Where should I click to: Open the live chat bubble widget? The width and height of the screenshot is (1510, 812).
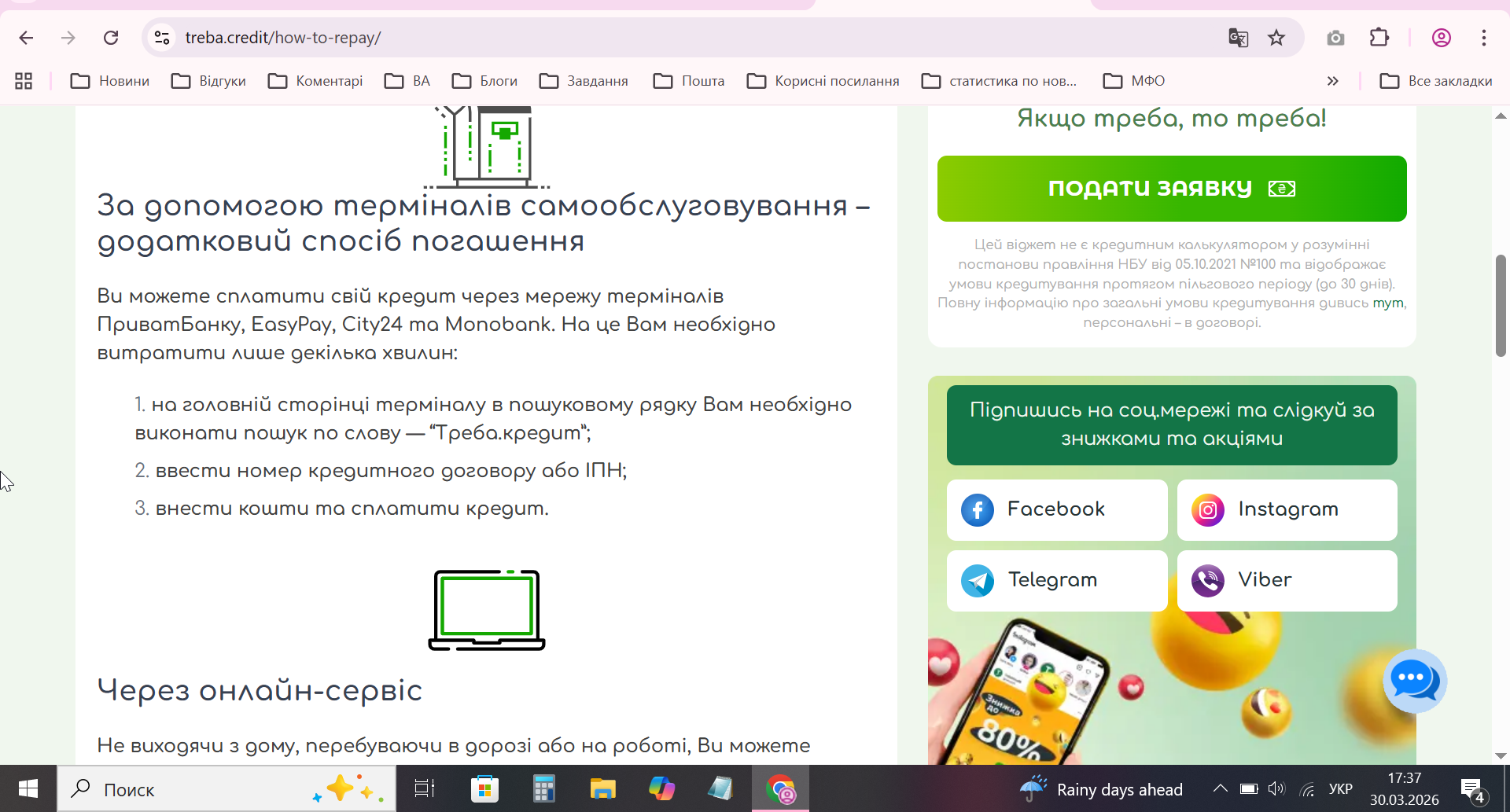coord(1415,681)
